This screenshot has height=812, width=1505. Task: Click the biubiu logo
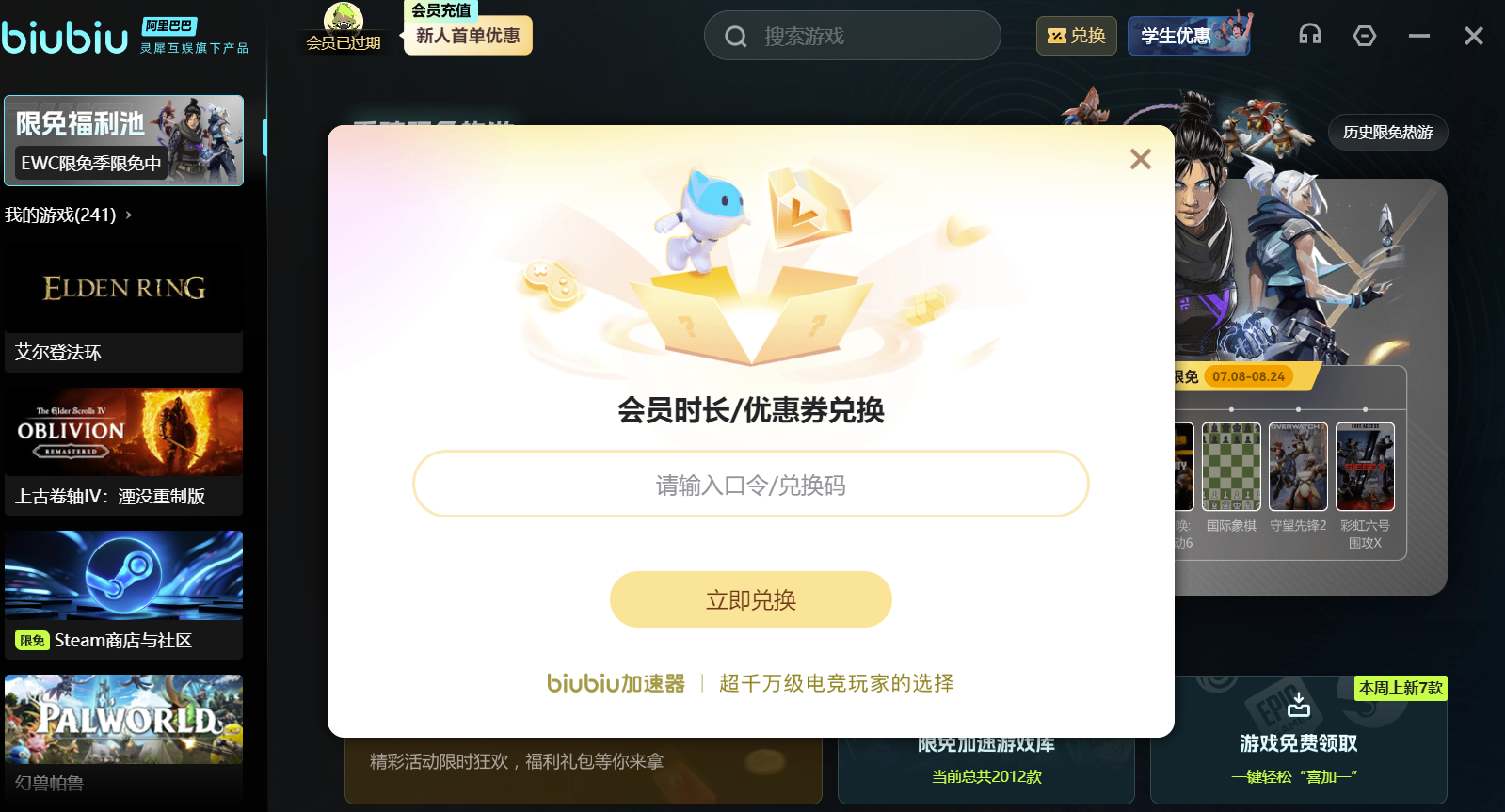(x=64, y=38)
